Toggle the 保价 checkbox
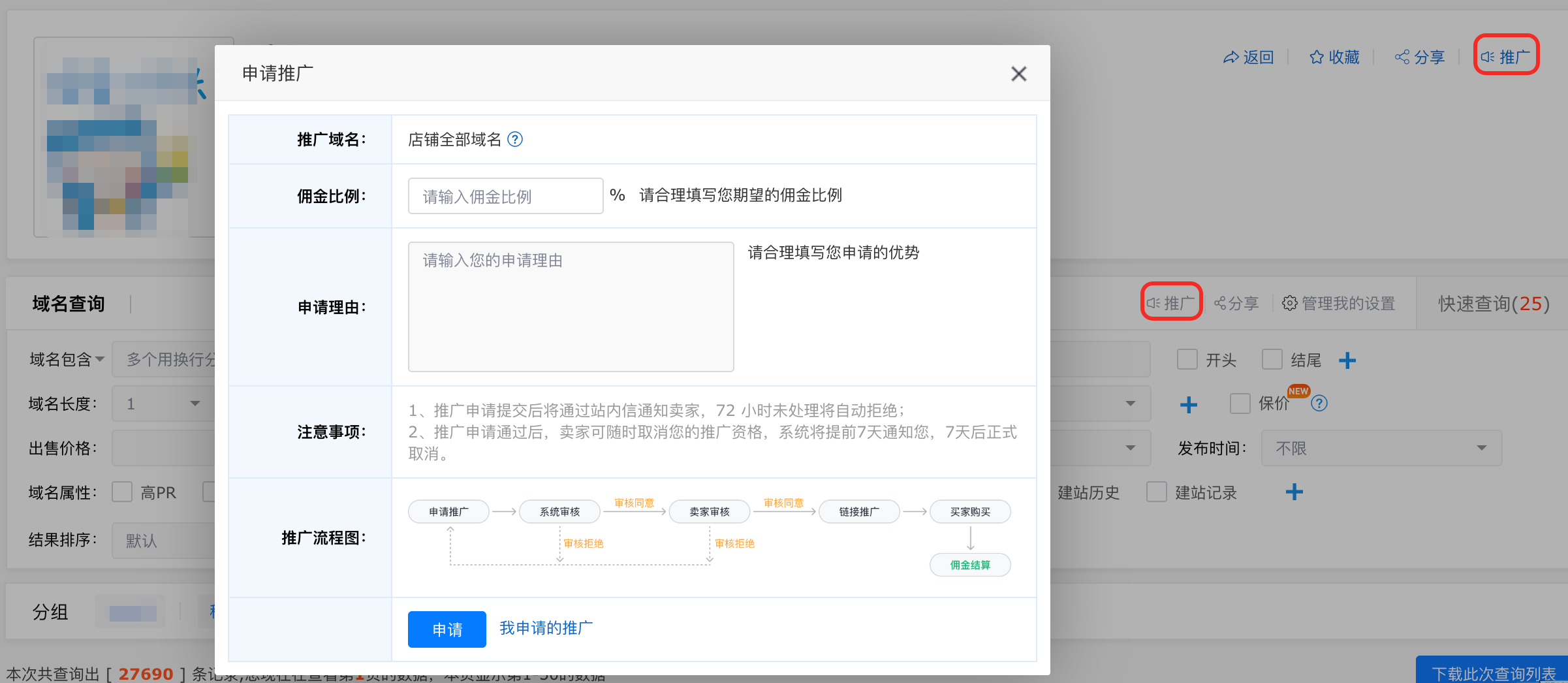 [1240, 404]
